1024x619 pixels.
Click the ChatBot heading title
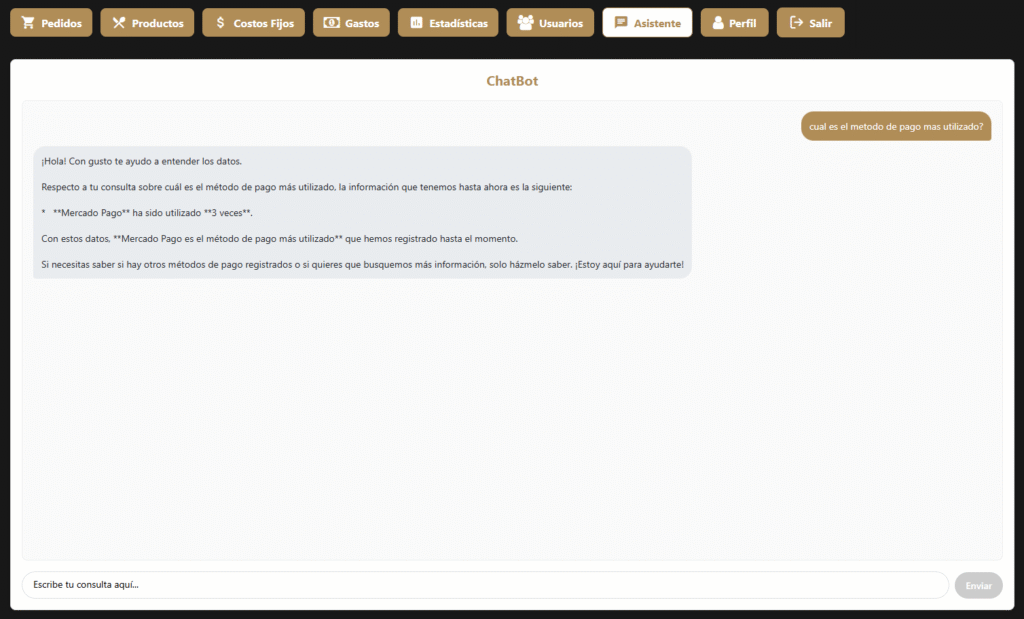[512, 81]
